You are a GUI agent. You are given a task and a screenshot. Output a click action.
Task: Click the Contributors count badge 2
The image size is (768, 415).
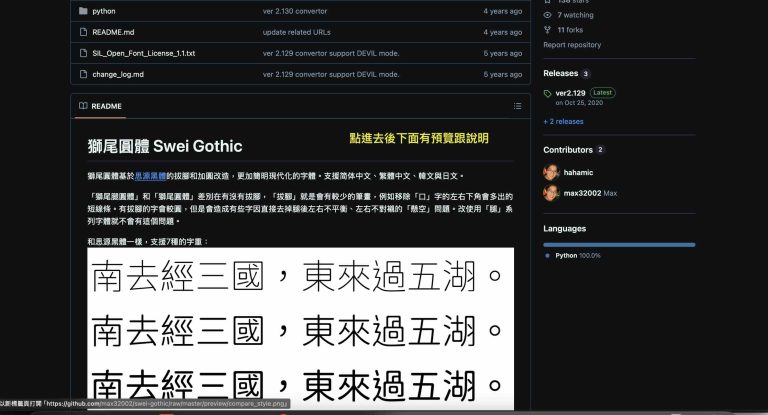pos(600,150)
